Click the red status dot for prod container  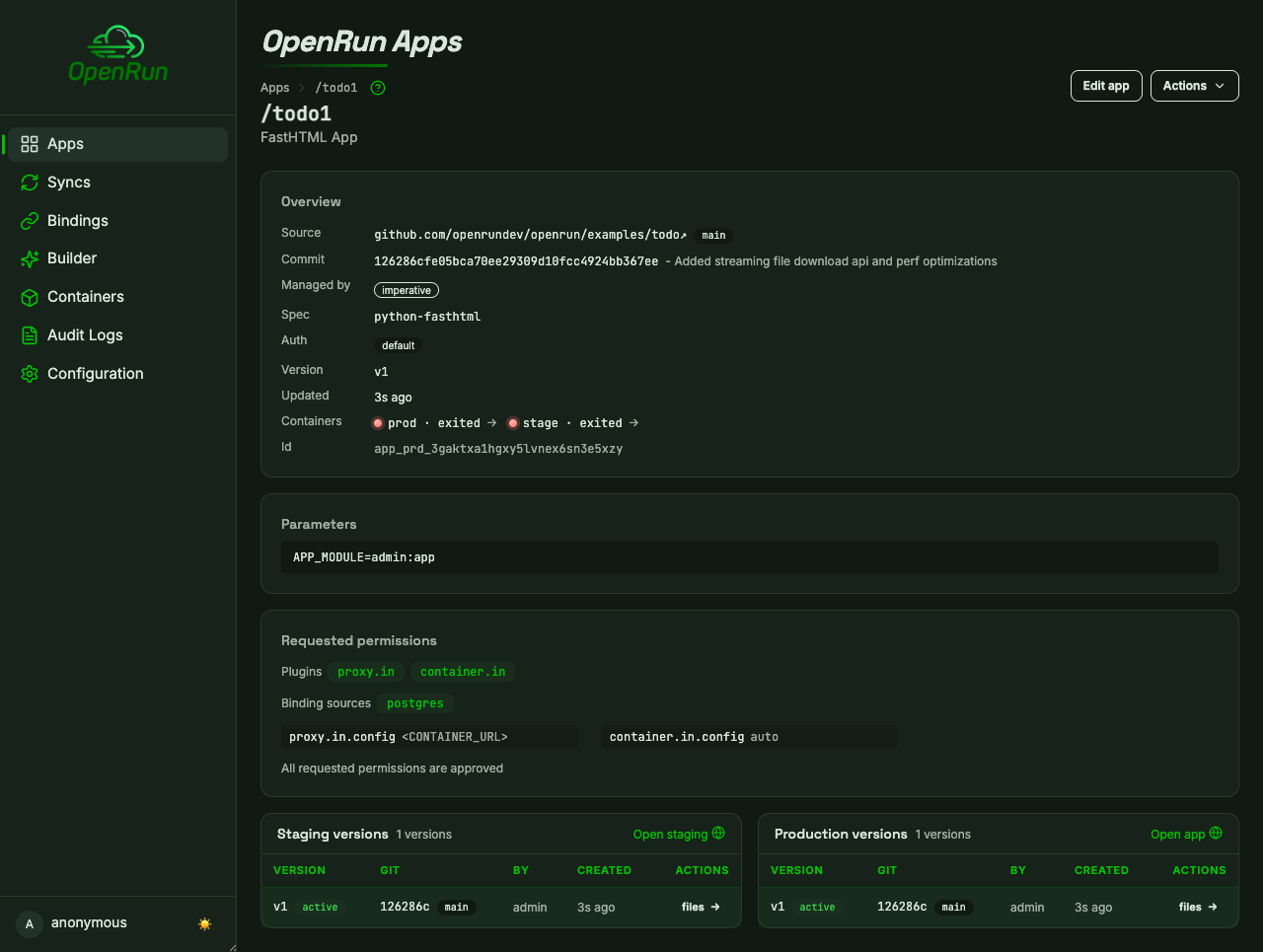click(x=378, y=423)
